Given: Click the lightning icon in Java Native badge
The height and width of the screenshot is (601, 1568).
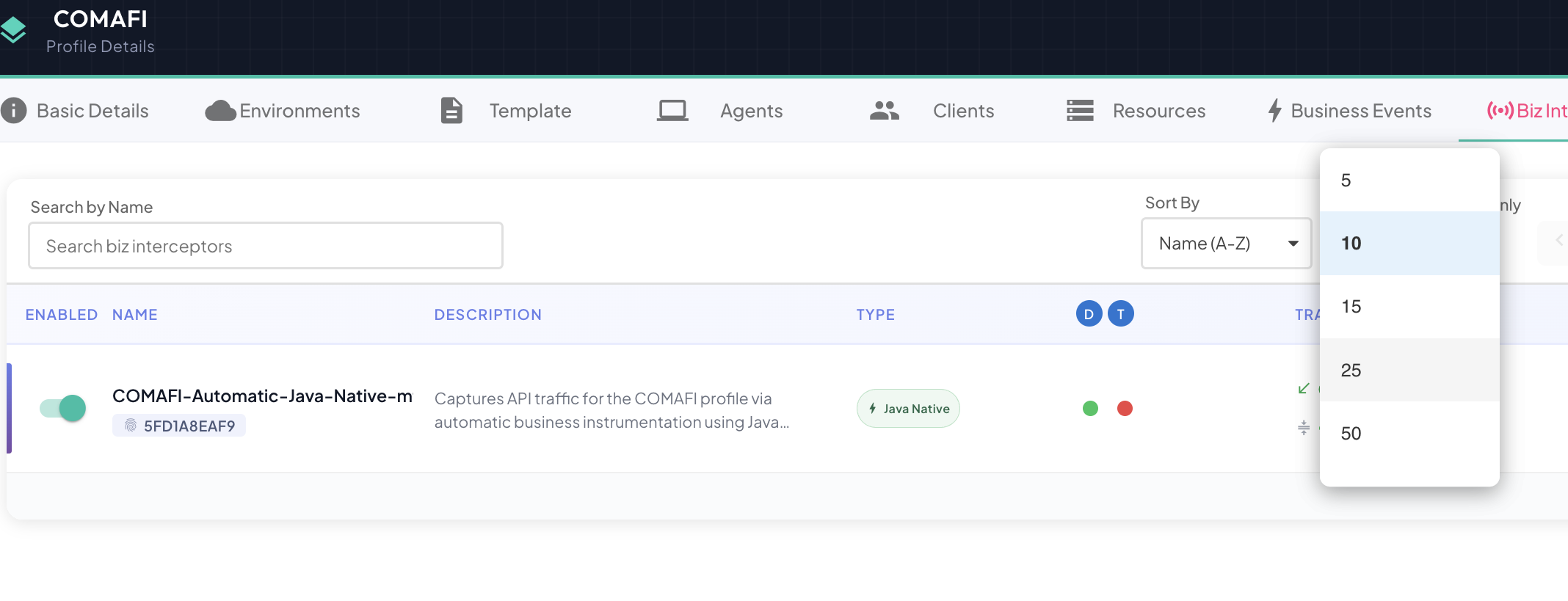Looking at the screenshot, I should (872, 409).
